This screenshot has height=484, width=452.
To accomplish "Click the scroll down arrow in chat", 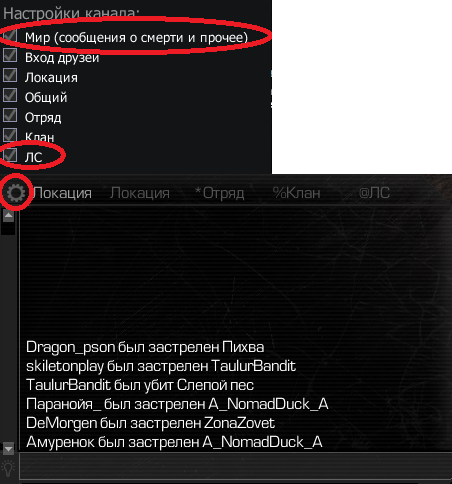I will click(x=8, y=449).
